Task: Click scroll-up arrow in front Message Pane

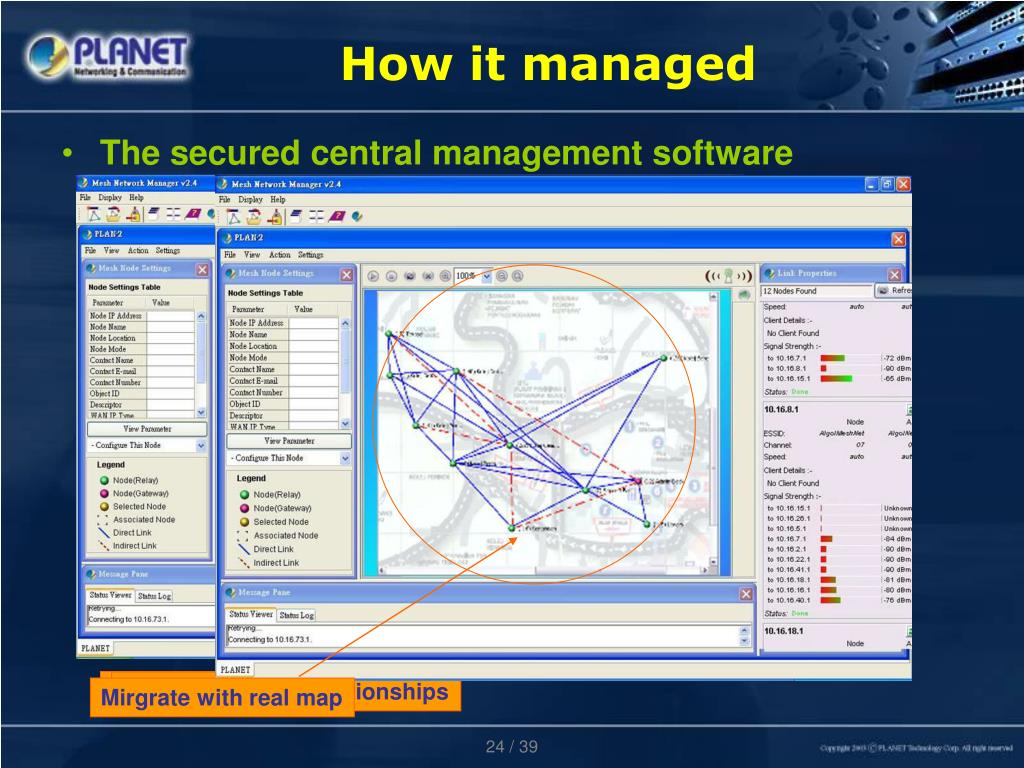Action: (744, 632)
